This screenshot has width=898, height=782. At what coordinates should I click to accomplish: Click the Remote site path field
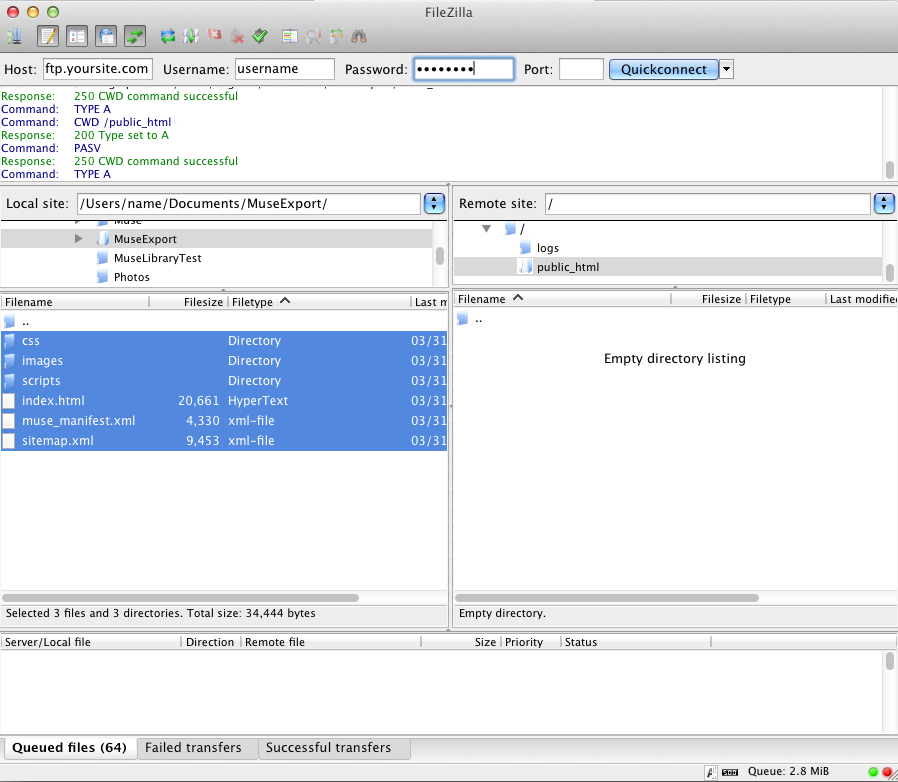[708, 203]
